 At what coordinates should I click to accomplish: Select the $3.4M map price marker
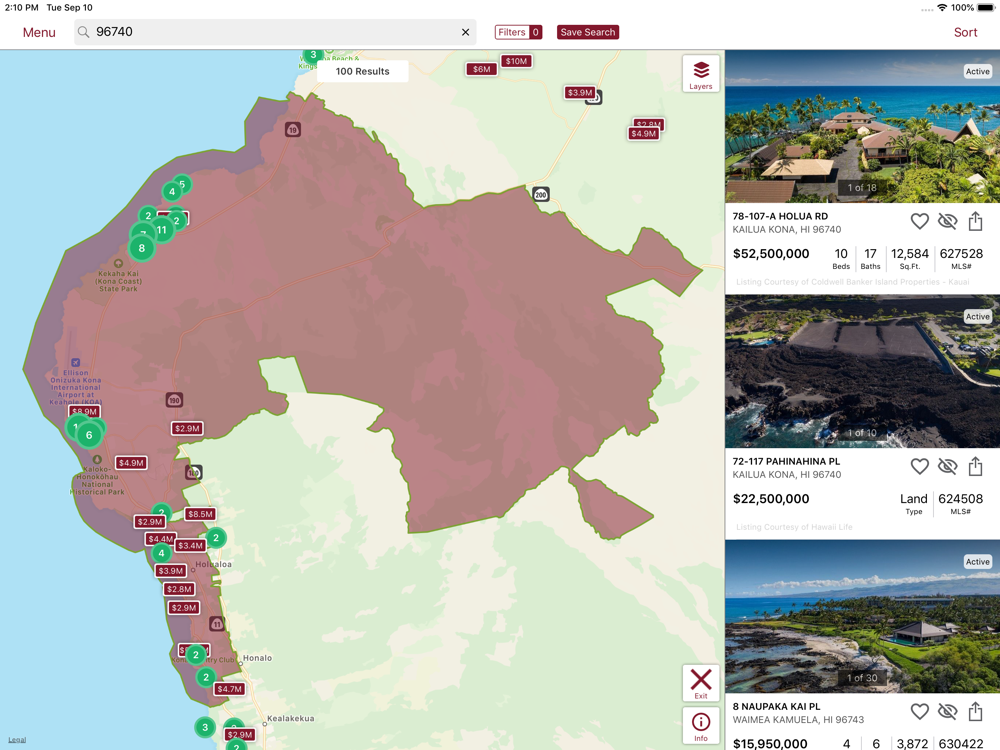190,545
